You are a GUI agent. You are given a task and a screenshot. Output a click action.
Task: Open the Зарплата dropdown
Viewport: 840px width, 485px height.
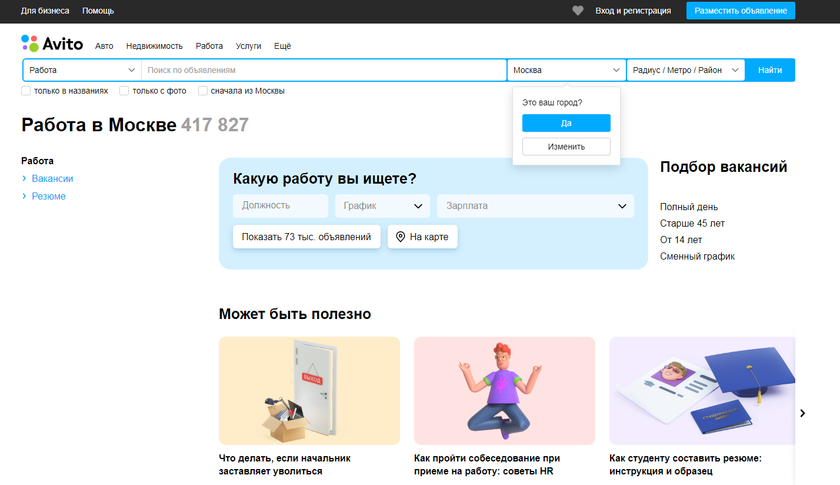tap(534, 206)
